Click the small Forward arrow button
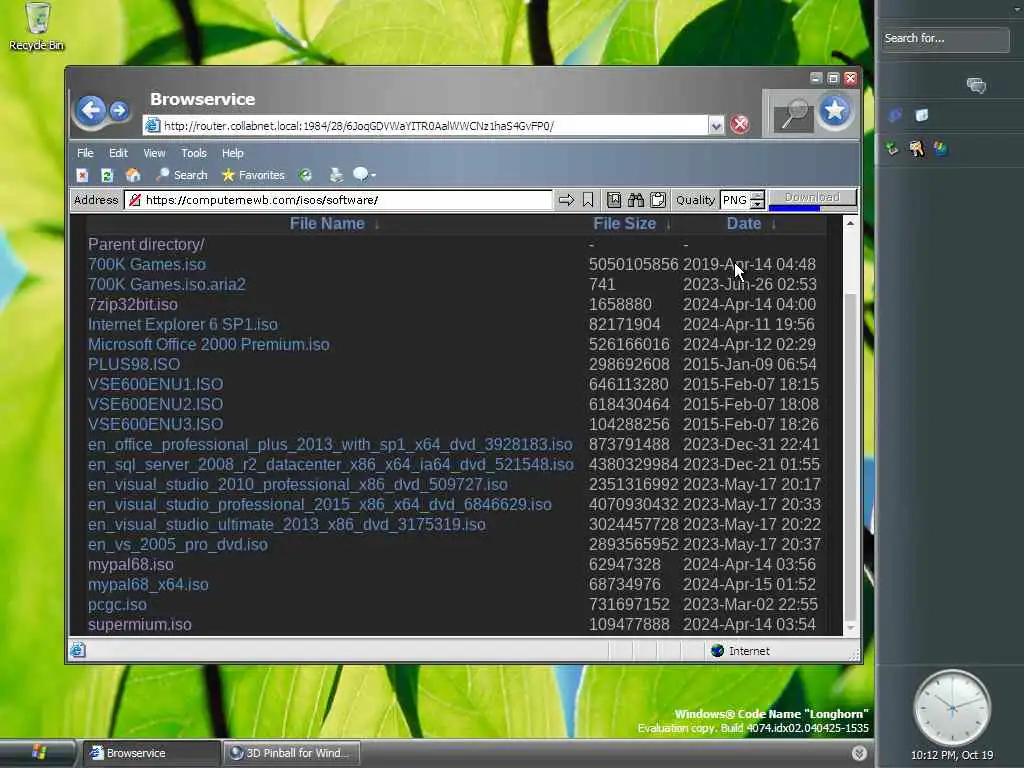The image size is (1024, 768). click(x=119, y=110)
